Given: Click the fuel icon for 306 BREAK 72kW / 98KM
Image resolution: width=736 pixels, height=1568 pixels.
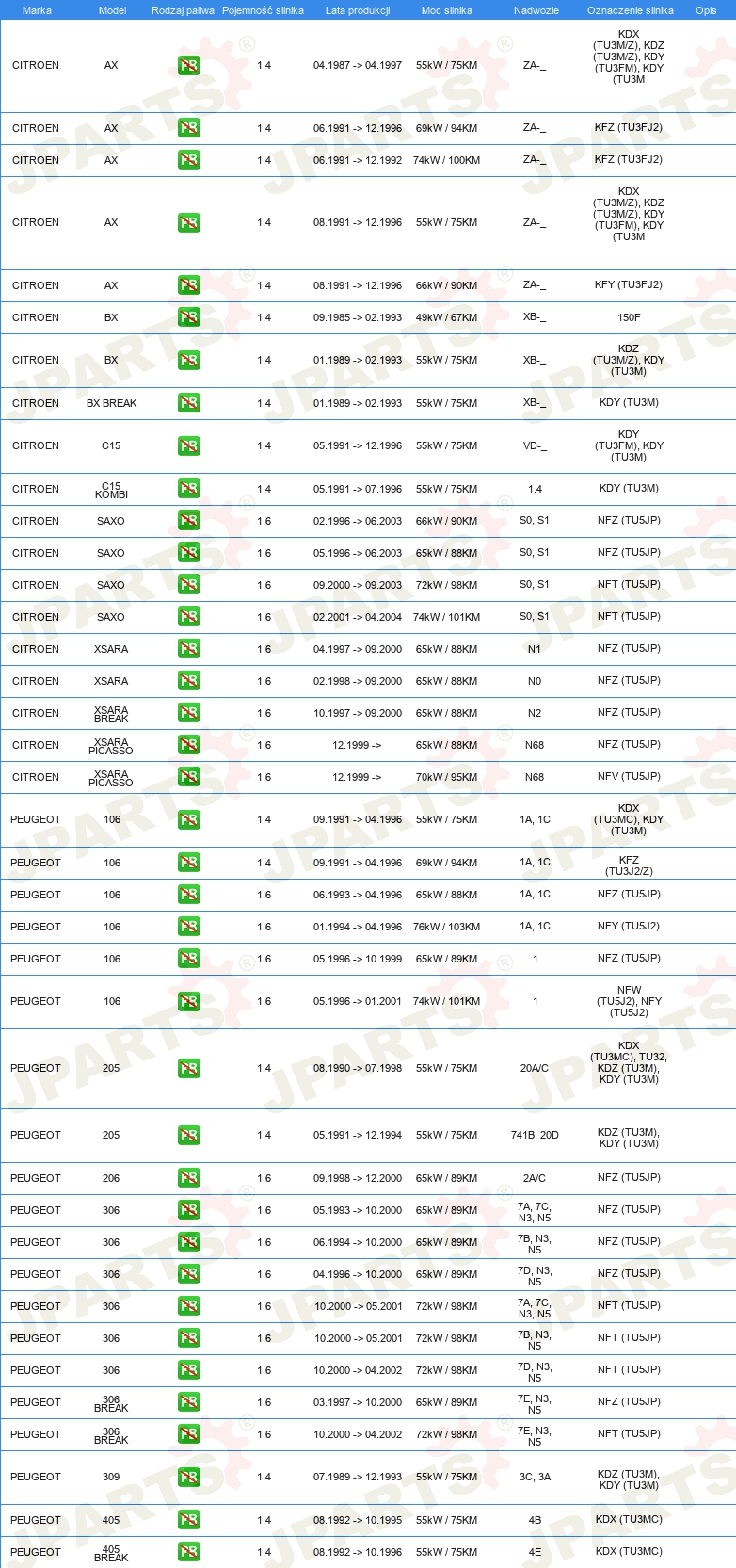Looking at the screenshot, I should 189,1434.
